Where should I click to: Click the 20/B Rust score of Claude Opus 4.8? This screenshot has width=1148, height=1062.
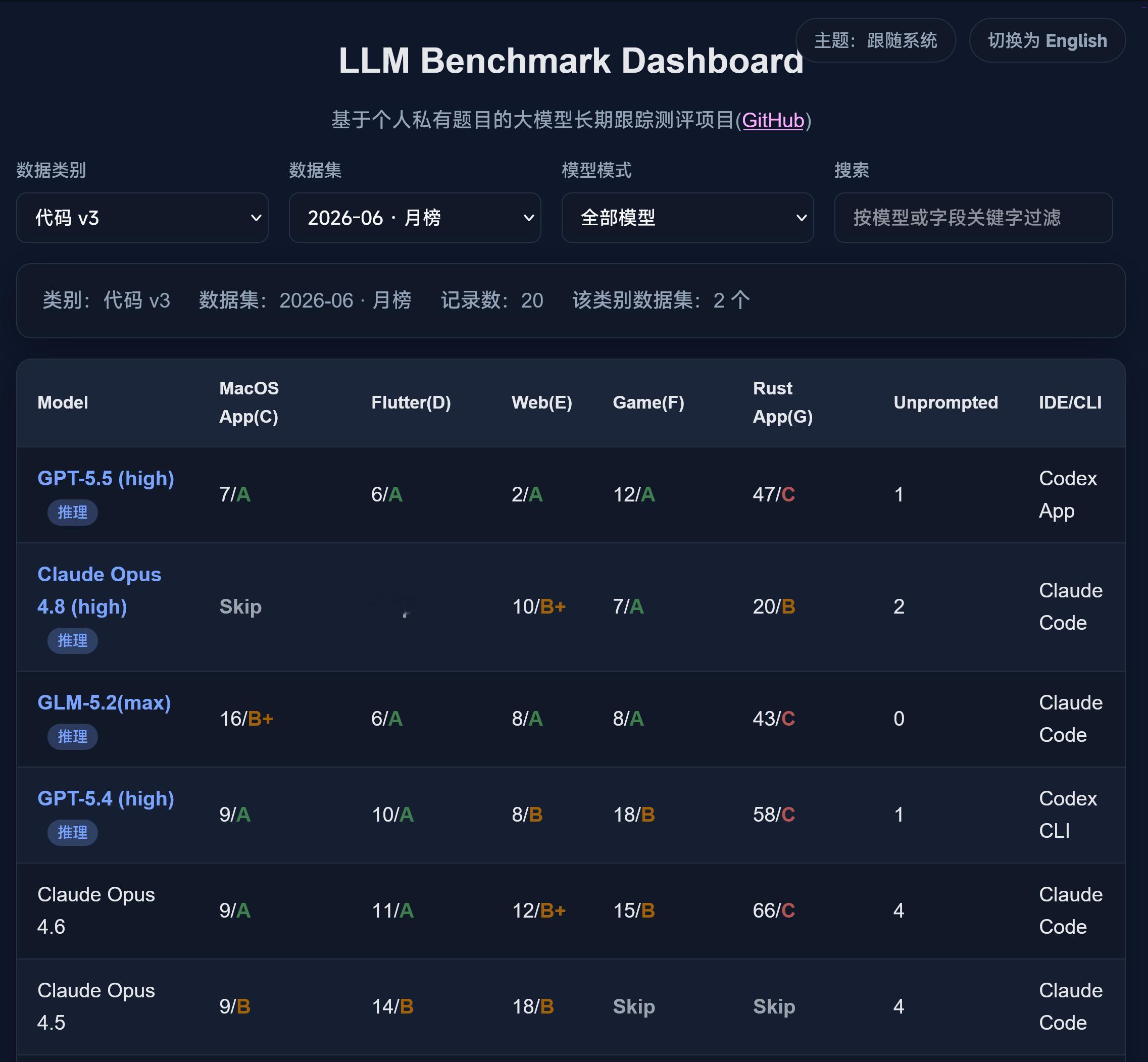pyautogui.click(x=774, y=607)
